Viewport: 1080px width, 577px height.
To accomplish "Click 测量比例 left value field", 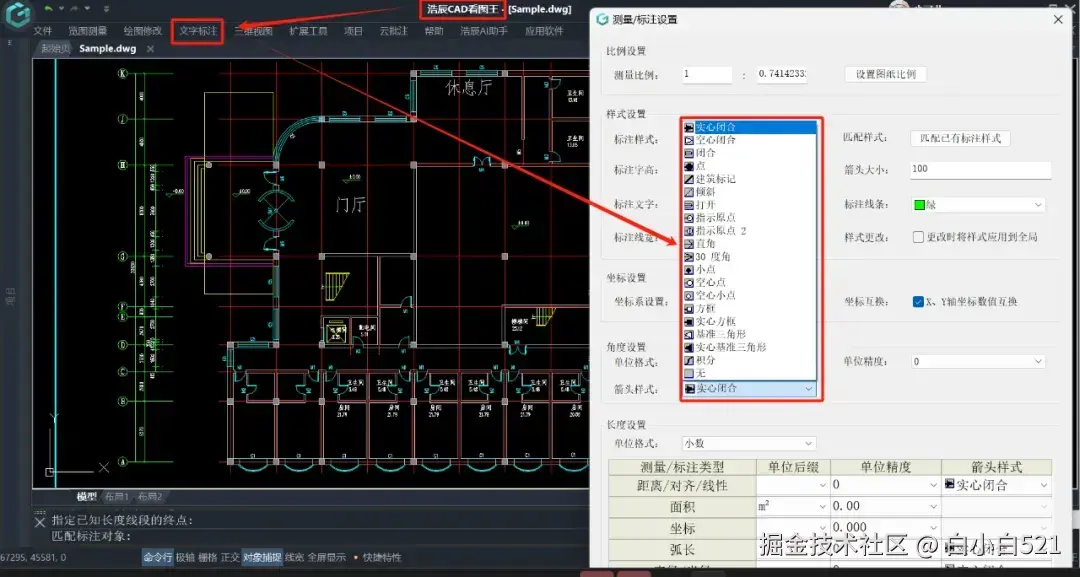I will (707, 74).
